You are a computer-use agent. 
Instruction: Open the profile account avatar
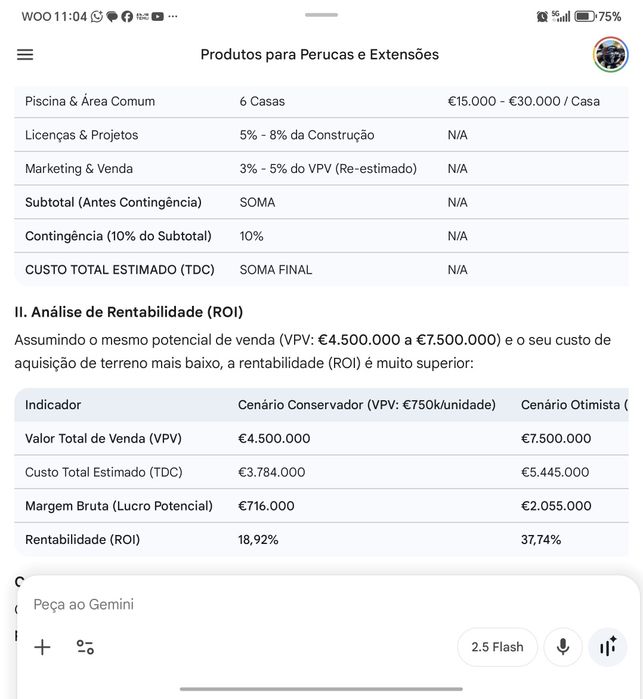pyautogui.click(x=610, y=55)
